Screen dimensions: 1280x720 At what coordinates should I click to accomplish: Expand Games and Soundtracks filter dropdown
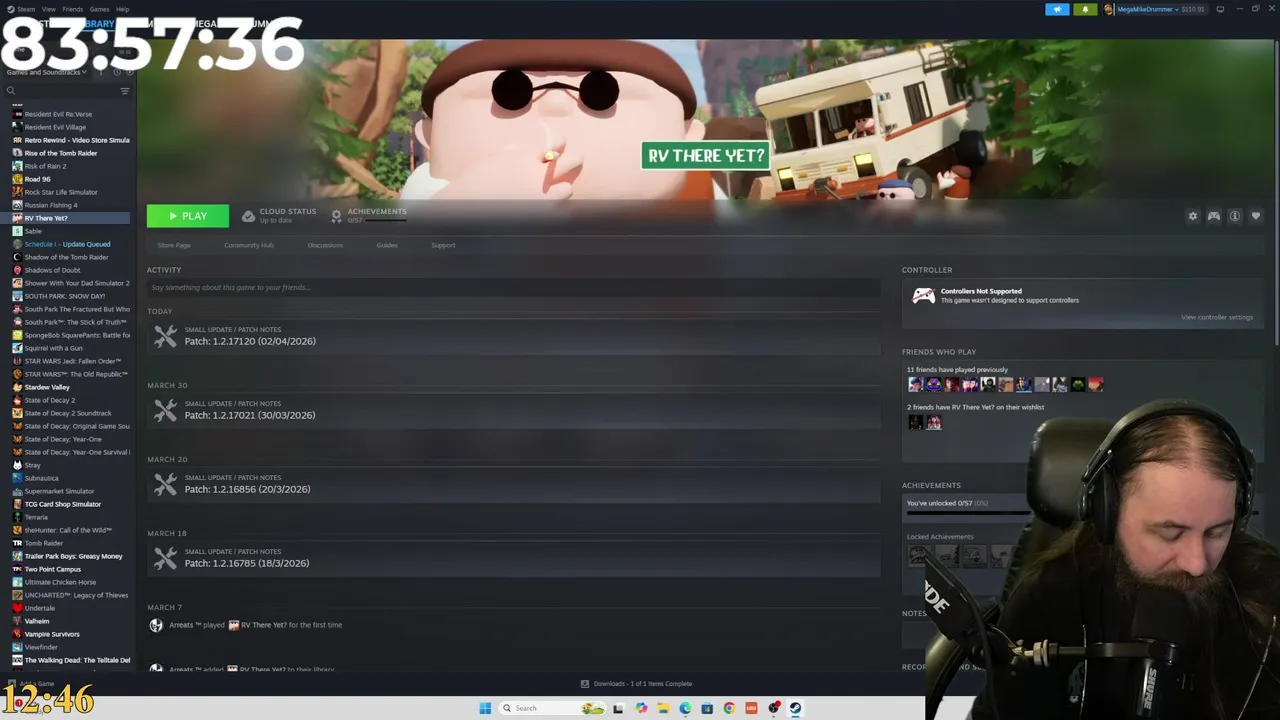(x=47, y=72)
